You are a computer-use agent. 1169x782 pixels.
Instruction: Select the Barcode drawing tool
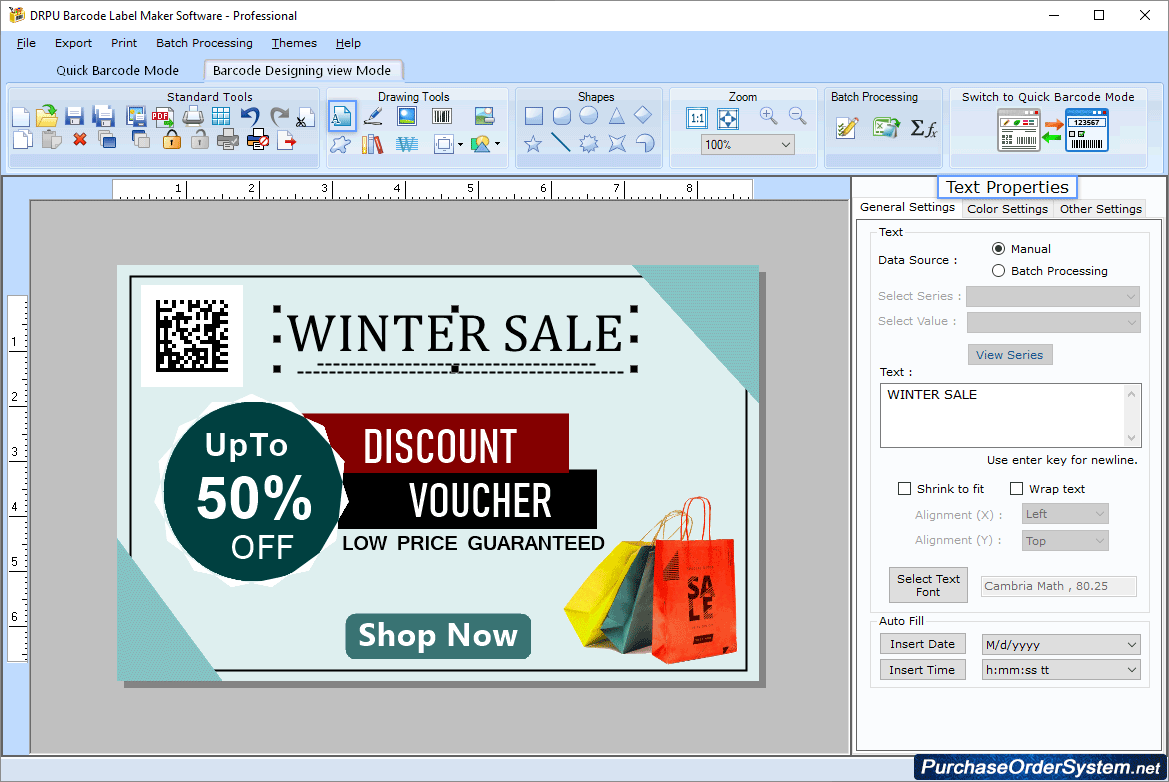[442, 116]
